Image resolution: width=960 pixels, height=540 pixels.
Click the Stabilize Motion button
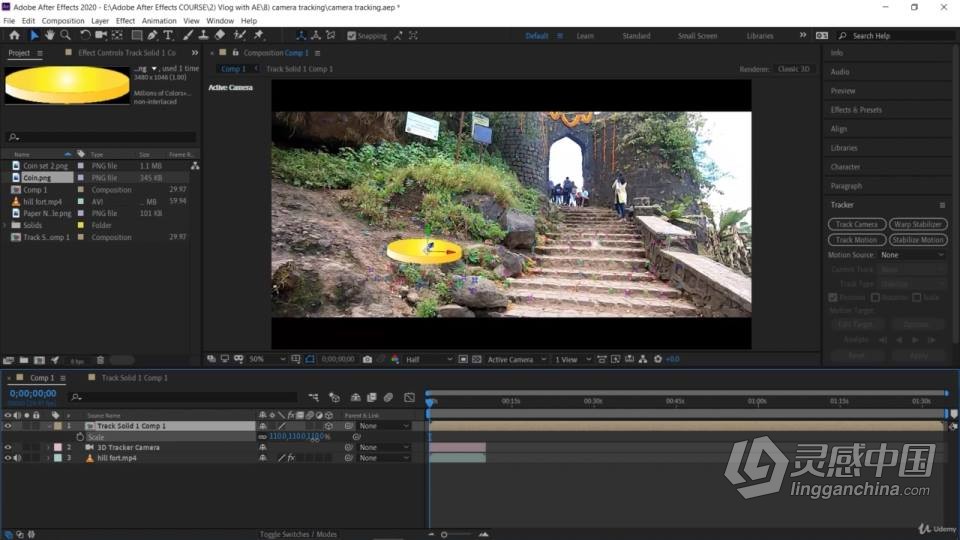click(x=918, y=240)
